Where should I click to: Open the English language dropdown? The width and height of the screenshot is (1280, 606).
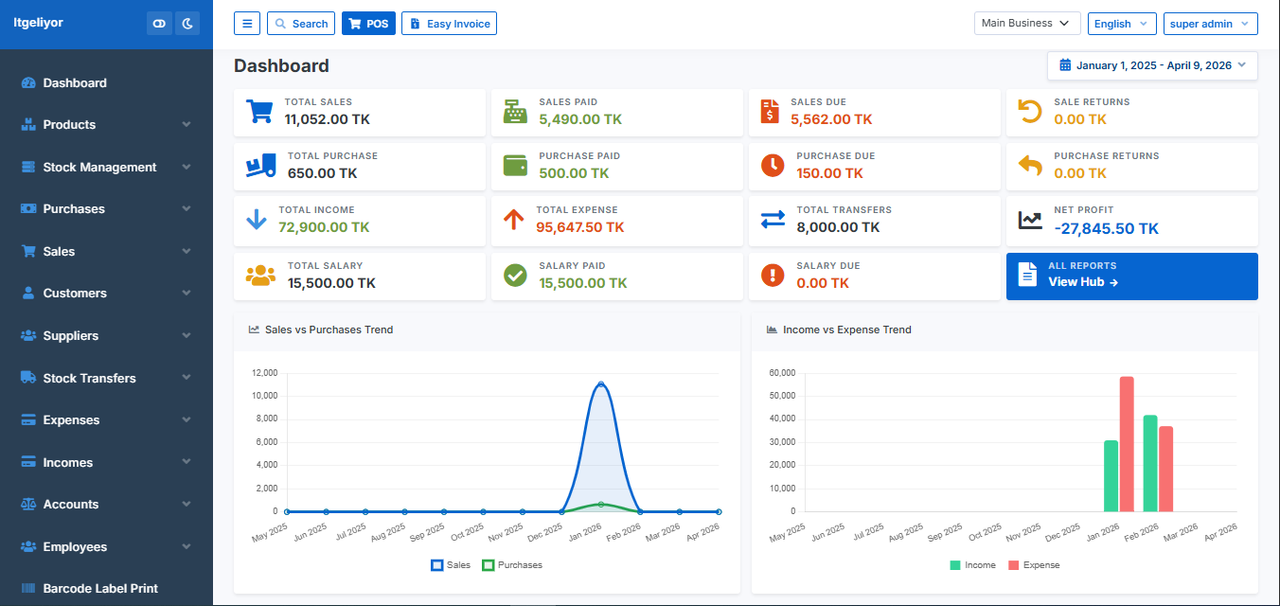click(1122, 23)
